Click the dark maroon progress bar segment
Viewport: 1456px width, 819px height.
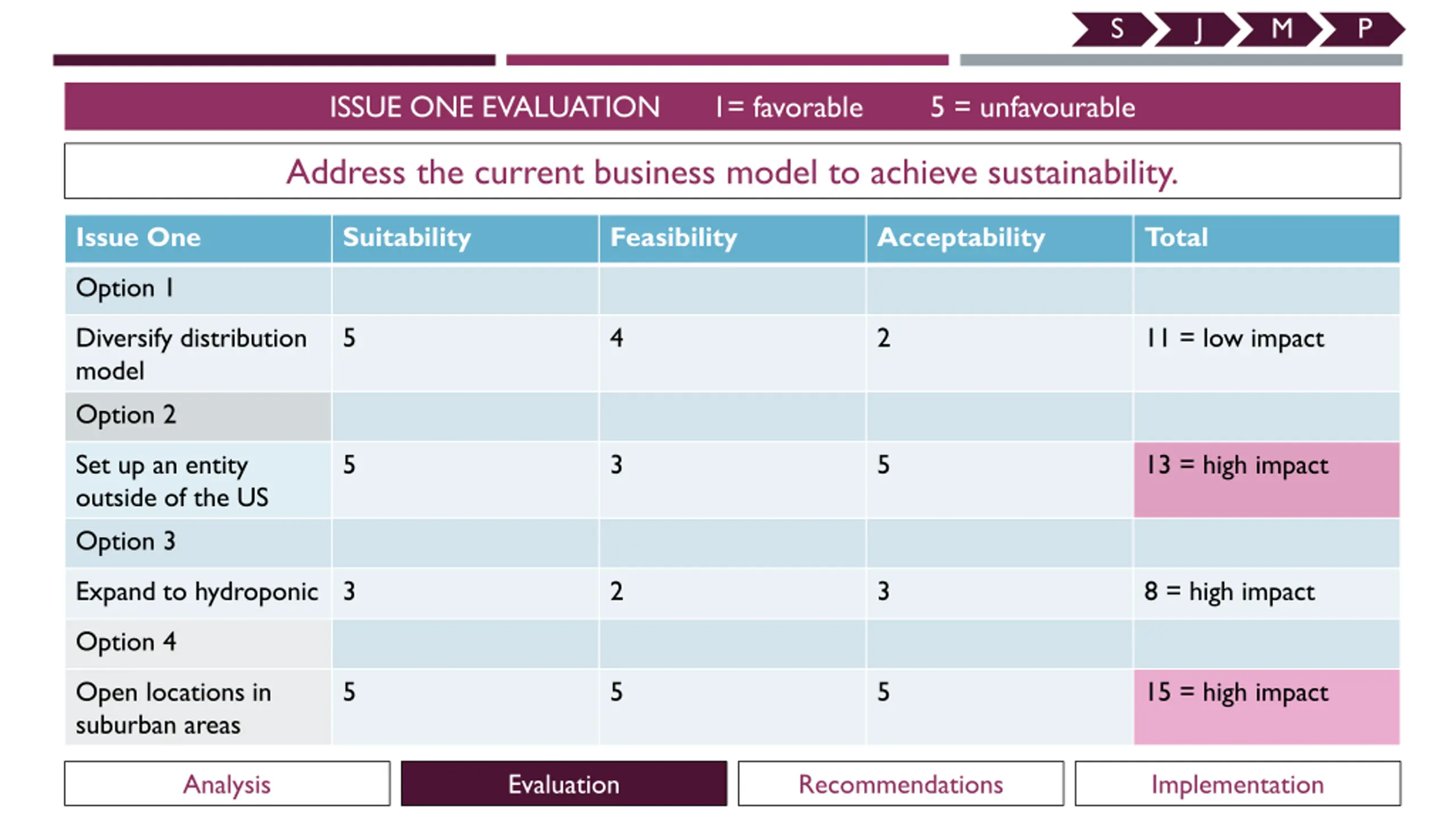point(274,60)
